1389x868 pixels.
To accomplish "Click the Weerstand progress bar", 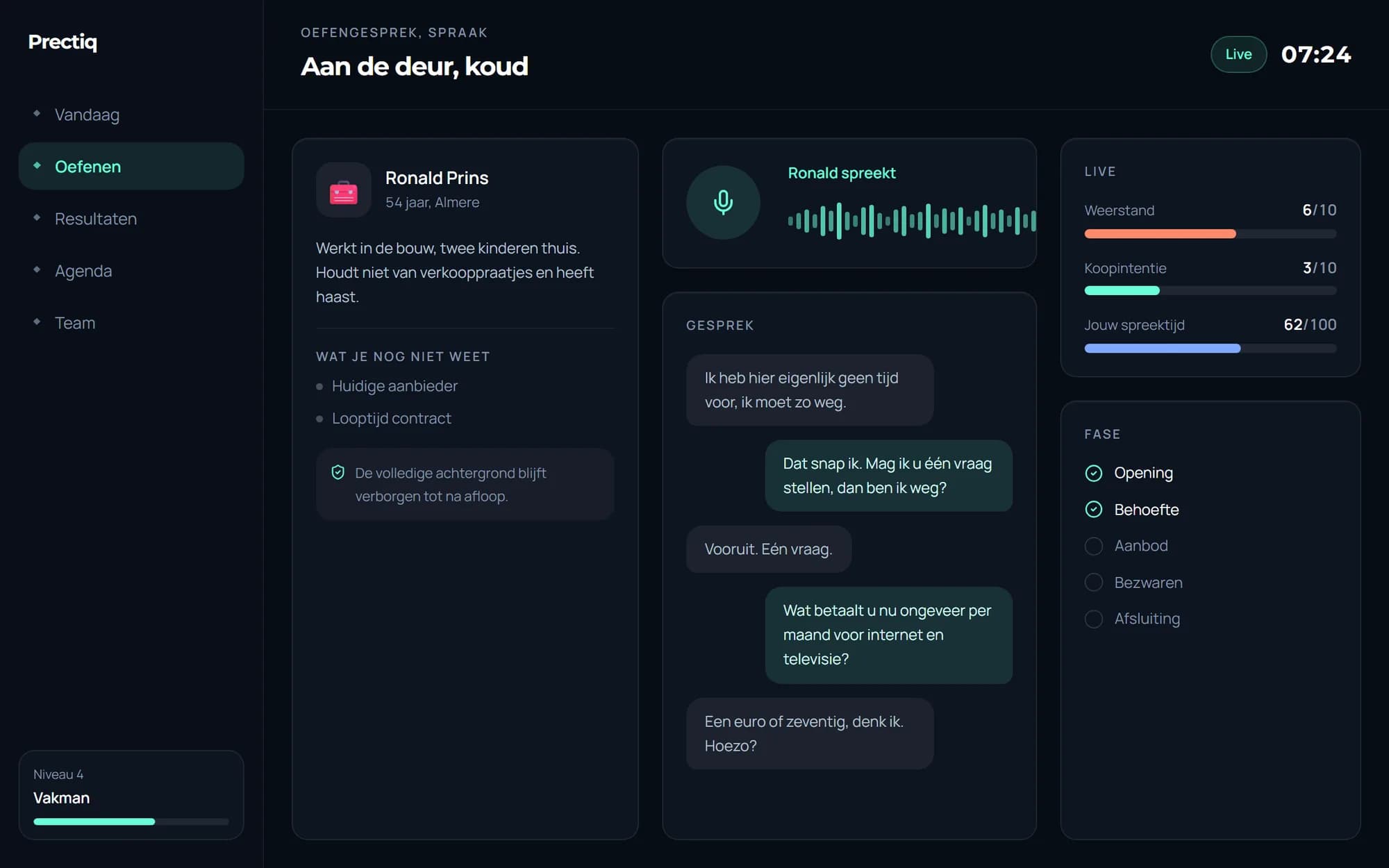I will [1210, 234].
